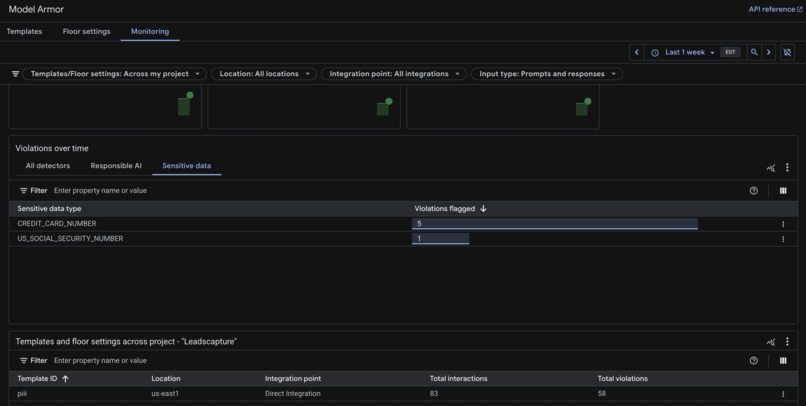Screen dimensions: 806x406
Task: Expand Location: All locations dropdown
Action: click(x=263, y=74)
